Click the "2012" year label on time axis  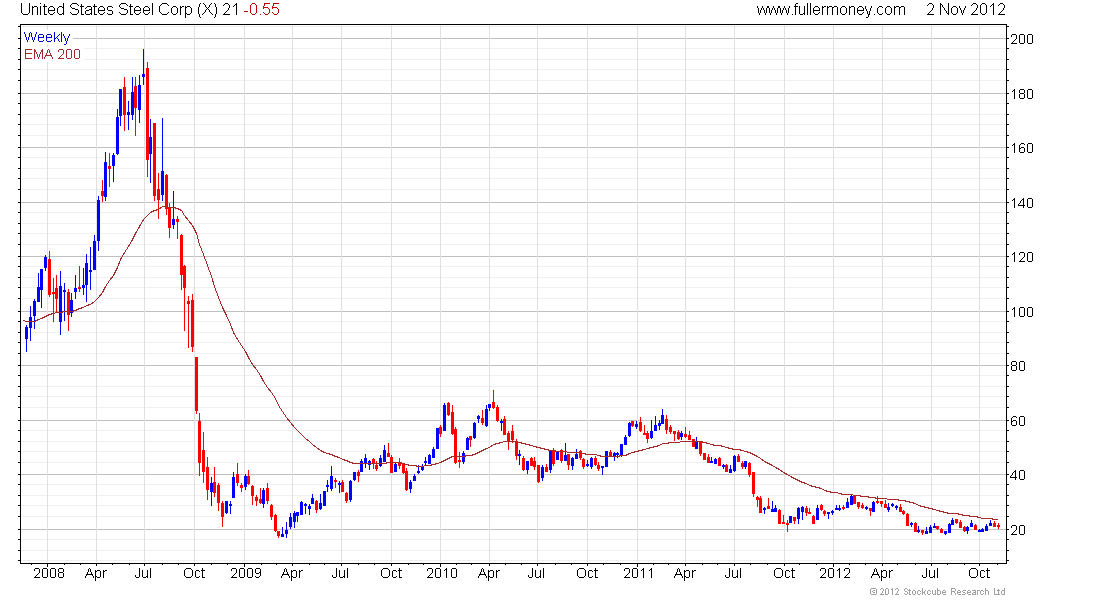[x=835, y=573]
